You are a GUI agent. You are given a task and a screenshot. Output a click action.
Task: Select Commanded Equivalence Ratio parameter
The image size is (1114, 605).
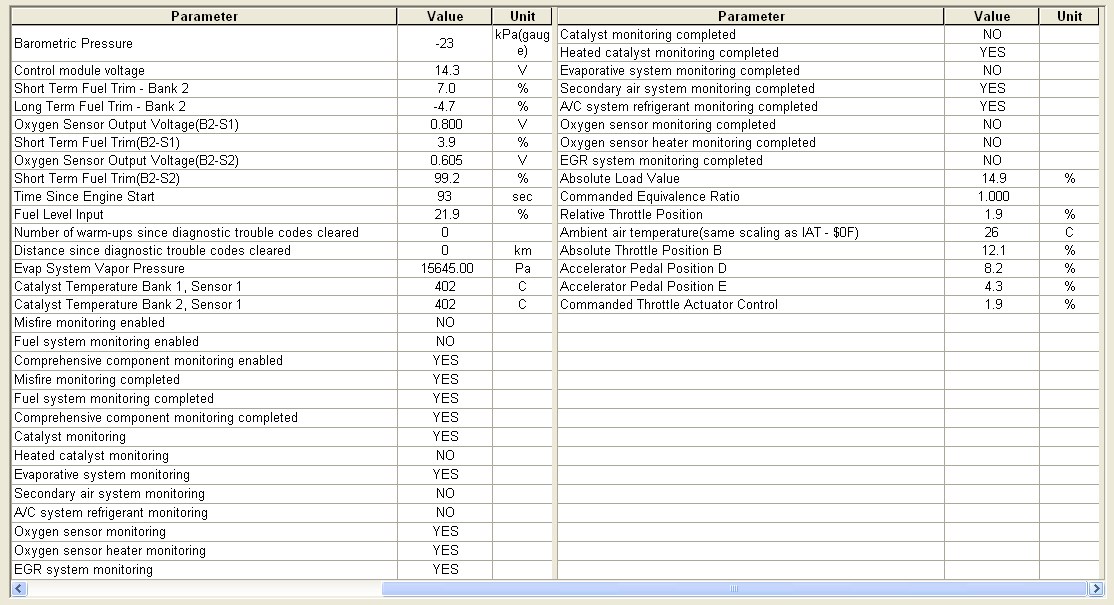coord(828,197)
